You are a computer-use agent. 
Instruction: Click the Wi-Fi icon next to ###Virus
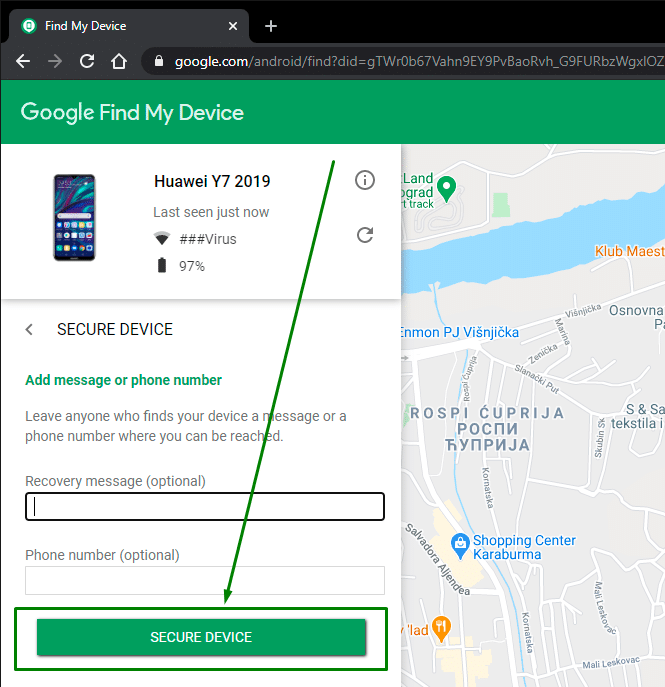[162, 238]
